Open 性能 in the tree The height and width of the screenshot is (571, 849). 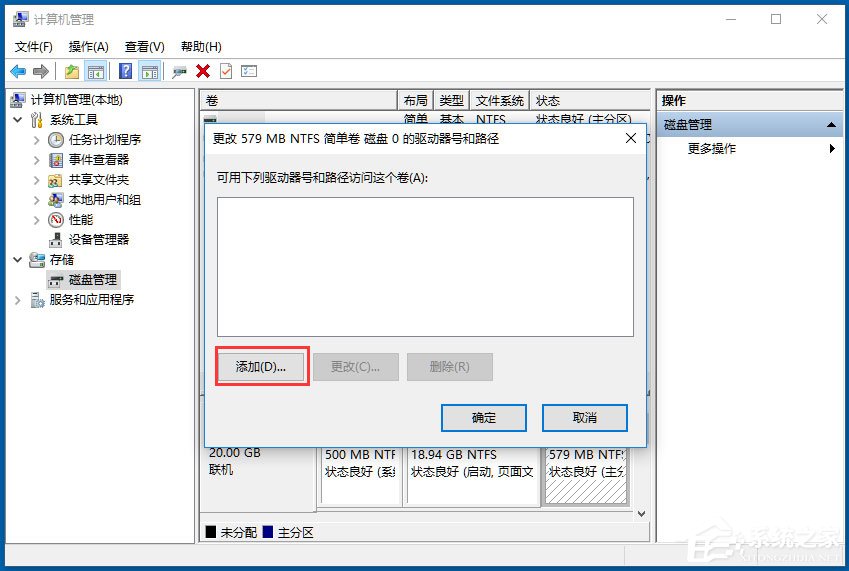click(x=81, y=220)
